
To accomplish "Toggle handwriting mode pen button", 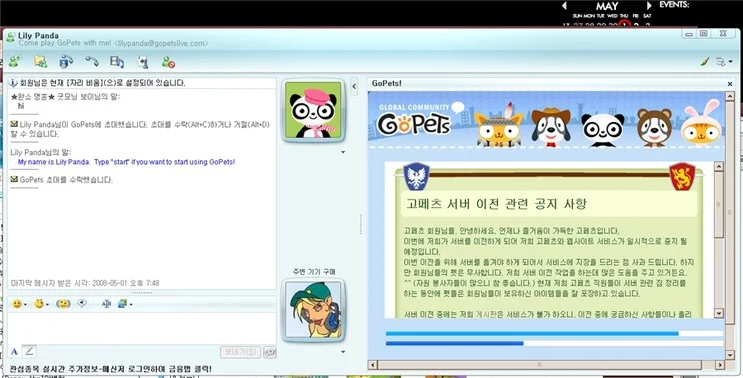I will (x=29, y=351).
